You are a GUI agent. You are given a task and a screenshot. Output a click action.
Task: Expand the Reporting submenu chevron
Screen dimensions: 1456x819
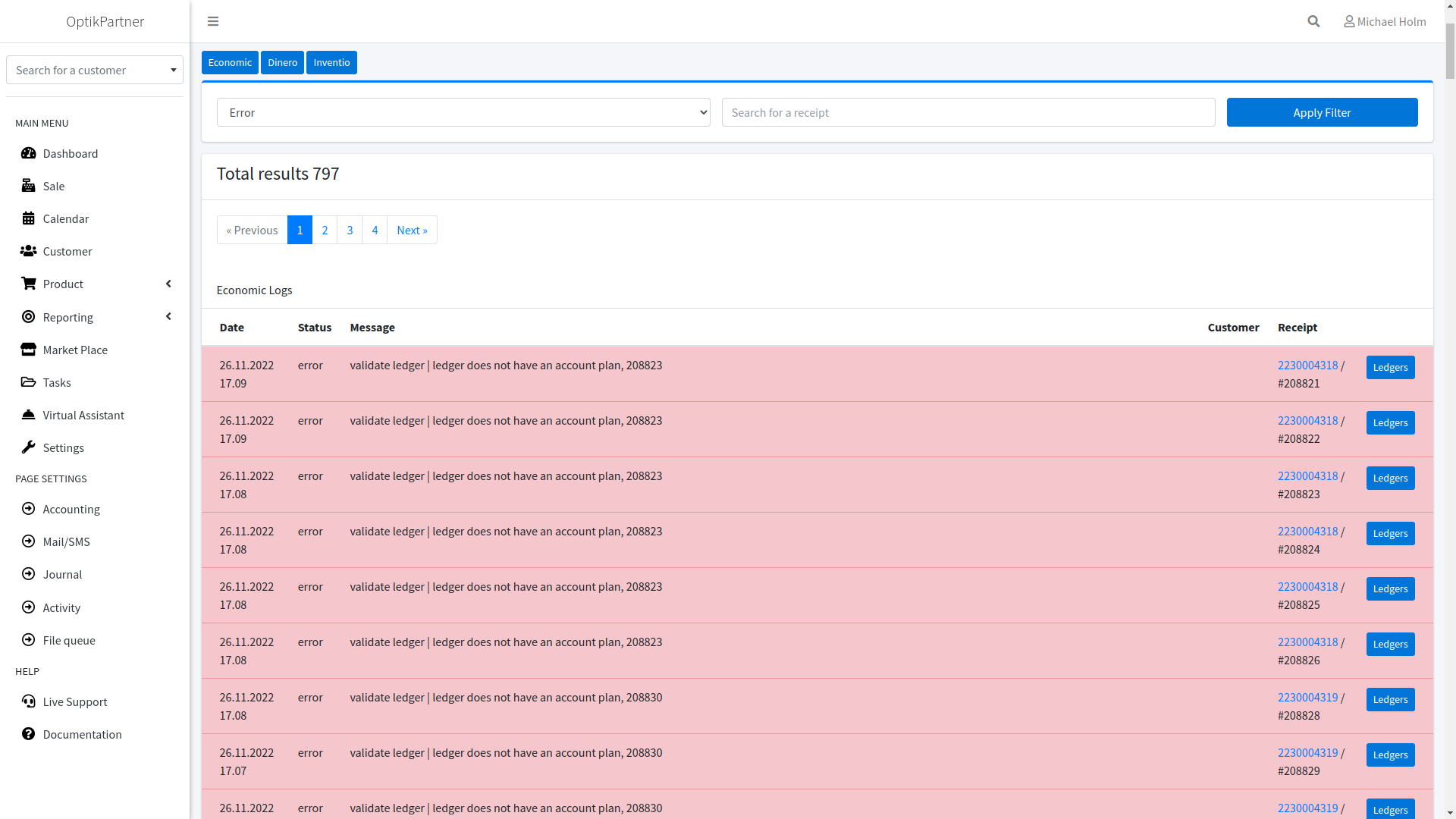(x=168, y=316)
